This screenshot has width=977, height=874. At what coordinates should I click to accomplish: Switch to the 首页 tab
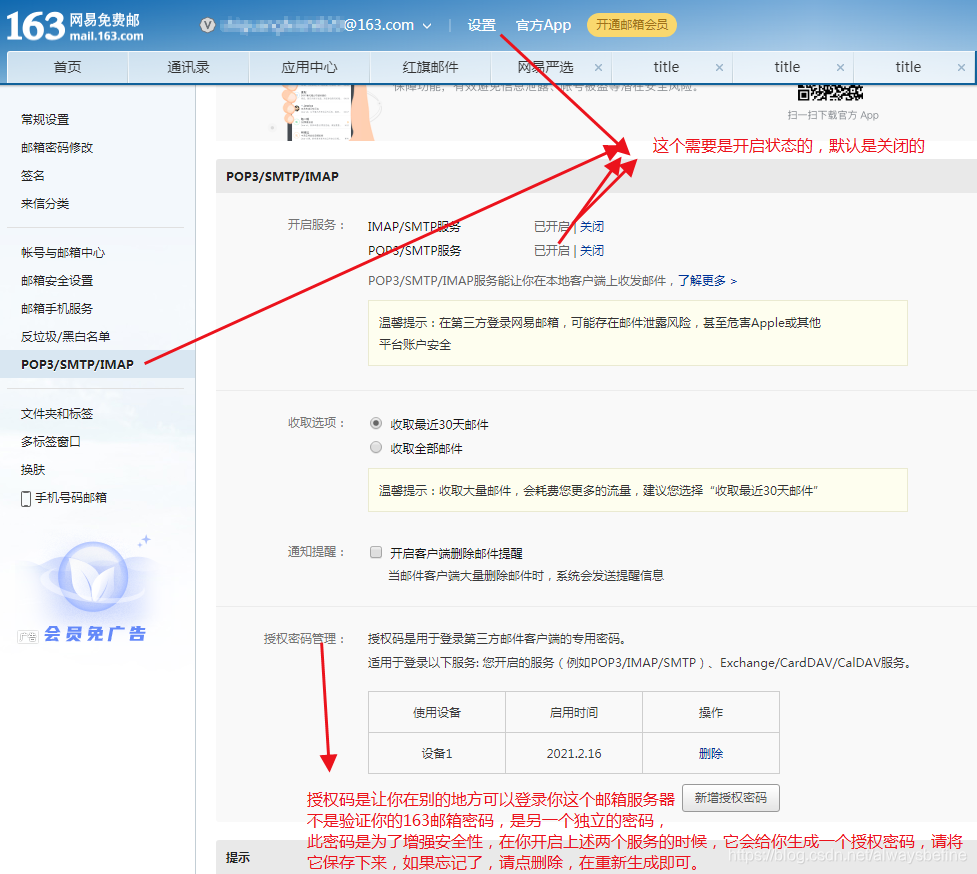tap(67, 67)
